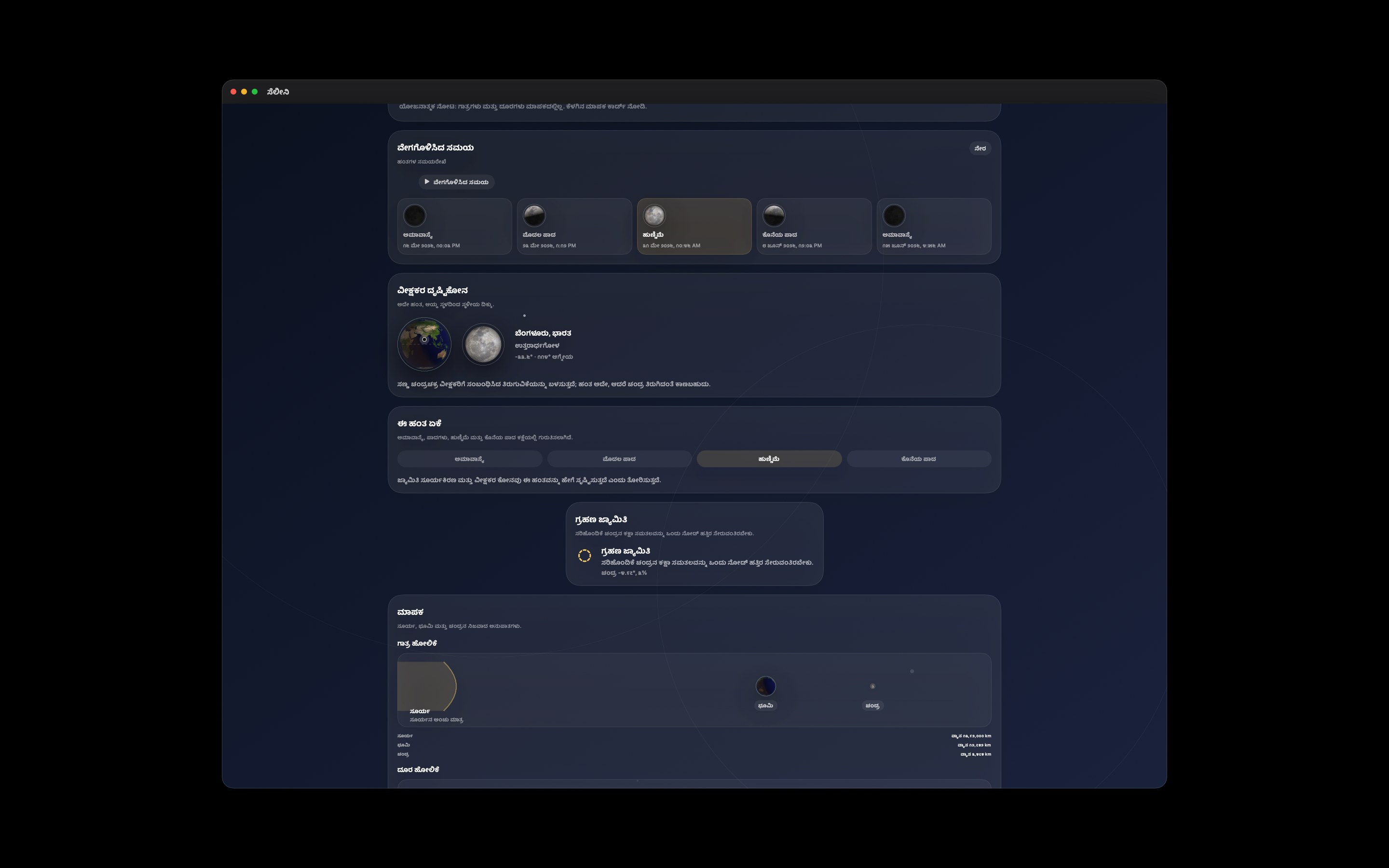
Task: Click the Earth globe in ವೀಕ್ಷಕರ ದೃಷ್ಟಿಕೋನ
Action: (424, 344)
